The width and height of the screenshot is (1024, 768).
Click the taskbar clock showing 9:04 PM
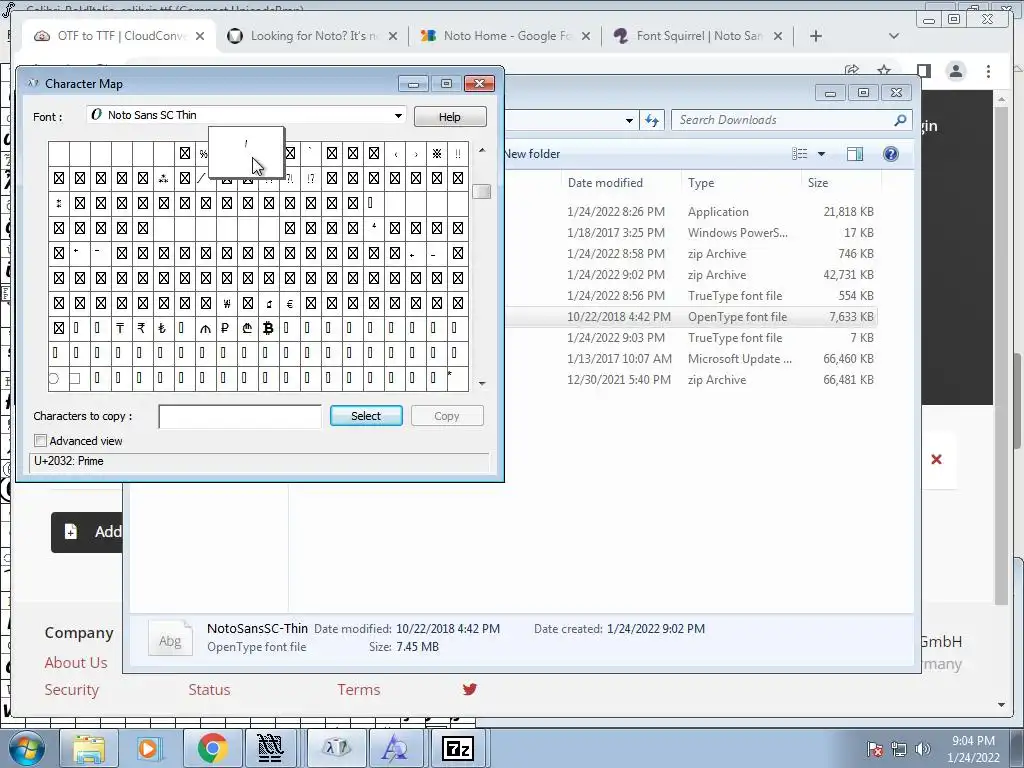point(973,749)
